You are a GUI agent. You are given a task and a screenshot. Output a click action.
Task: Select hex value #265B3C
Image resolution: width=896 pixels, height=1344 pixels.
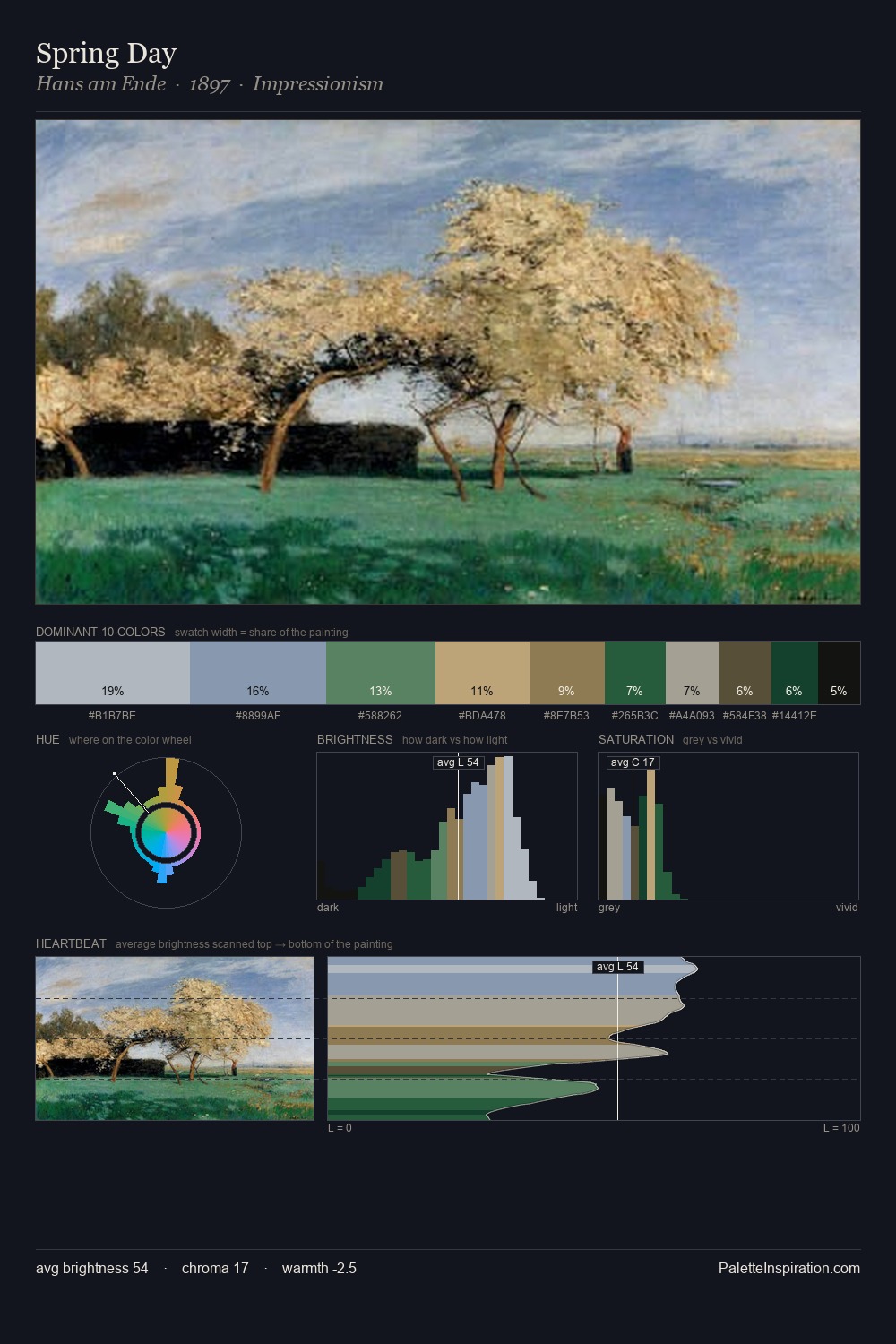click(x=635, y=716)
